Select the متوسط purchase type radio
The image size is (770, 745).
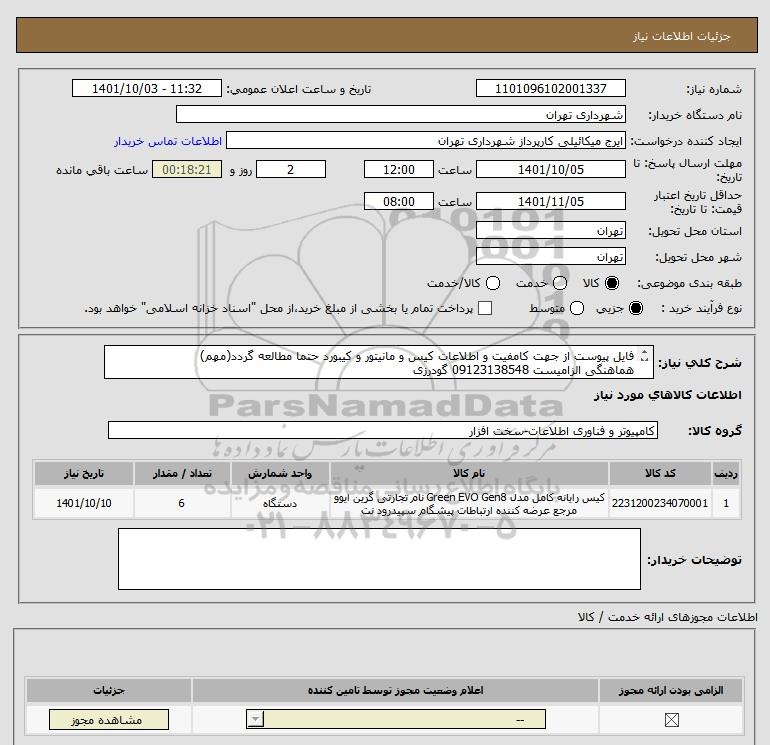pos(577,308)
